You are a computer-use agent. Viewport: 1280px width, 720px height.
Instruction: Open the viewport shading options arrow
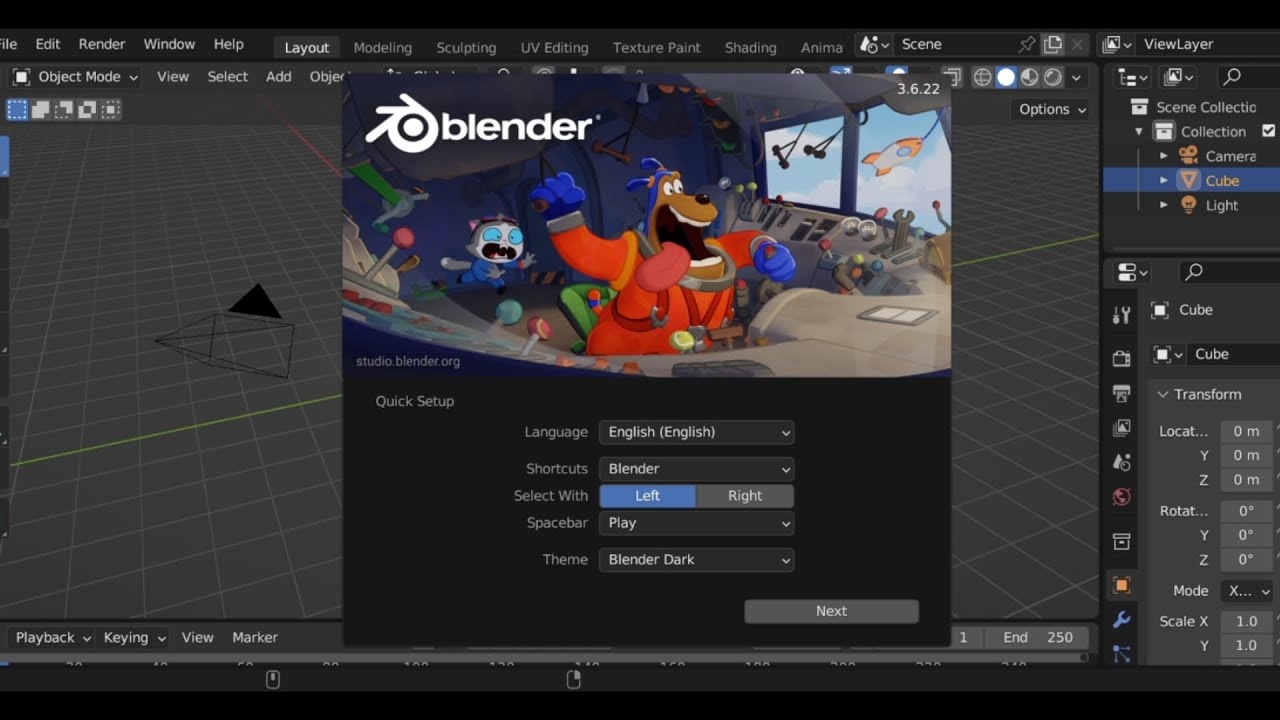tap(1077, 77)
